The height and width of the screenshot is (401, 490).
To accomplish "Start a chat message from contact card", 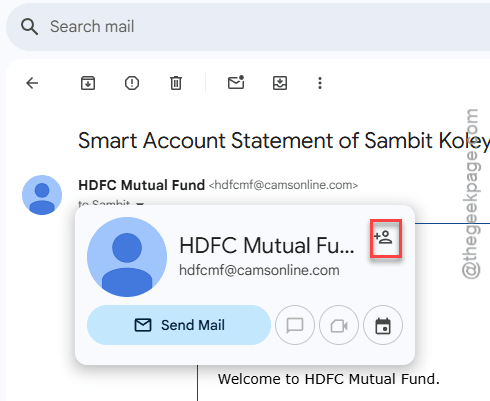I will coord(295,325).
